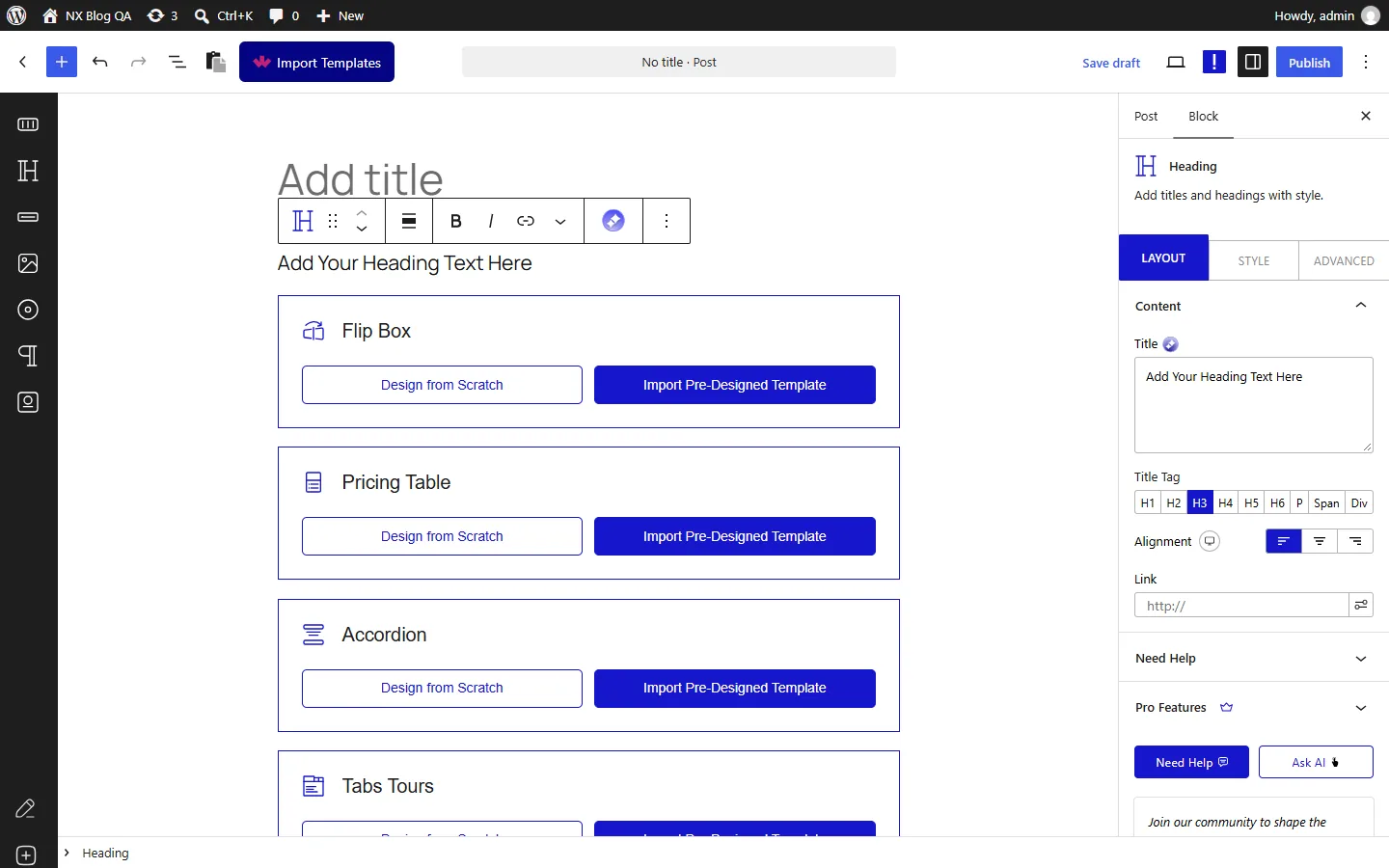Toggle the block inserter plus button

[x=62, y=62]
